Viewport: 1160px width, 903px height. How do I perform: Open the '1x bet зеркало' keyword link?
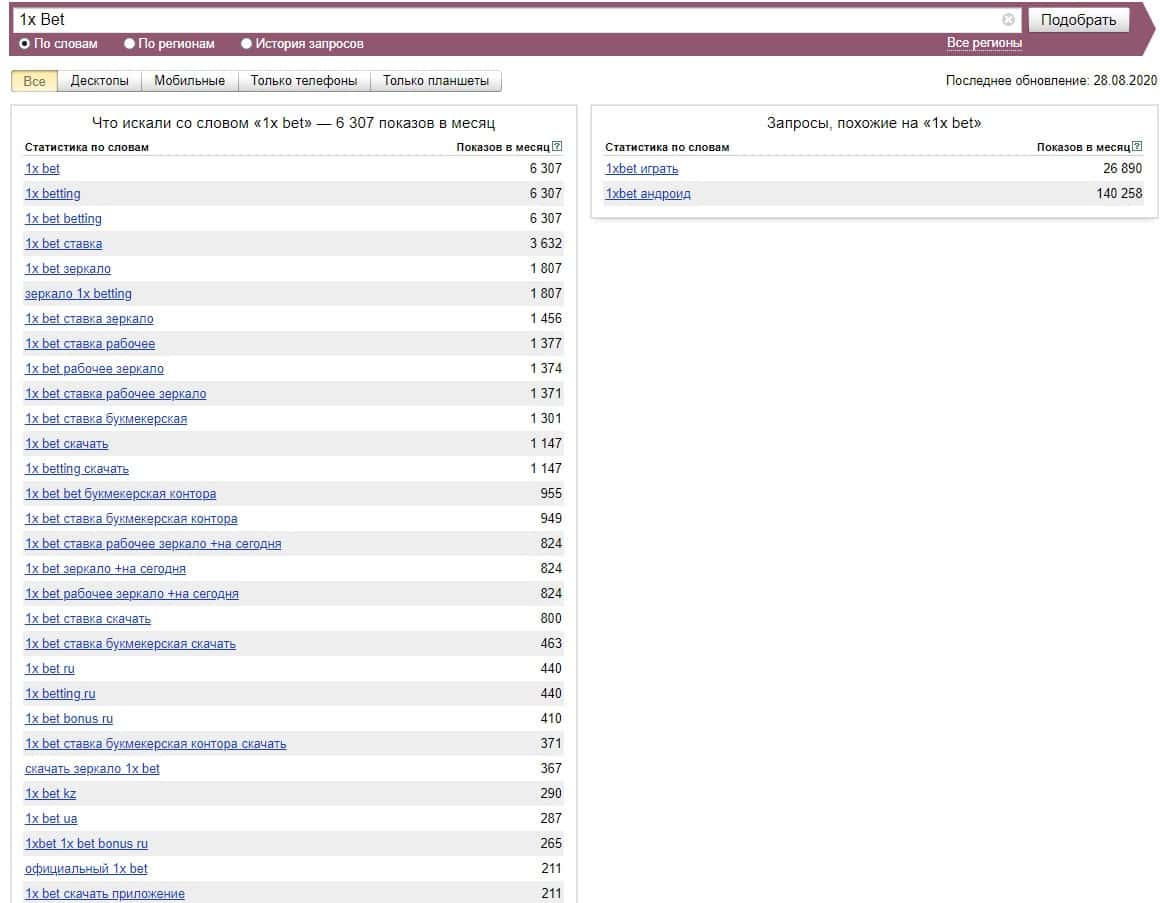tap(68, 269)
